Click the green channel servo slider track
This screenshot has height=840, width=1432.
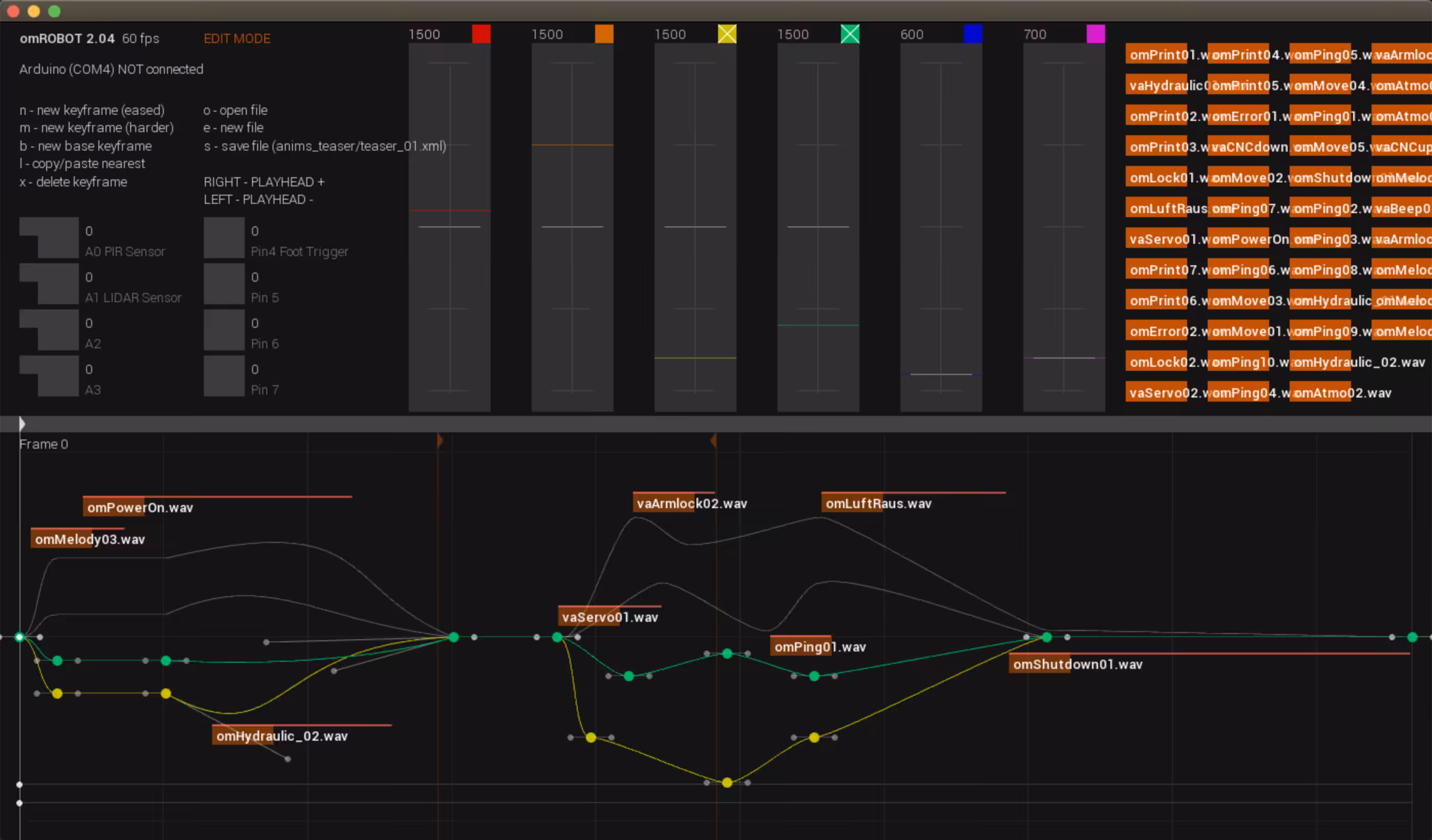point(818,227)
